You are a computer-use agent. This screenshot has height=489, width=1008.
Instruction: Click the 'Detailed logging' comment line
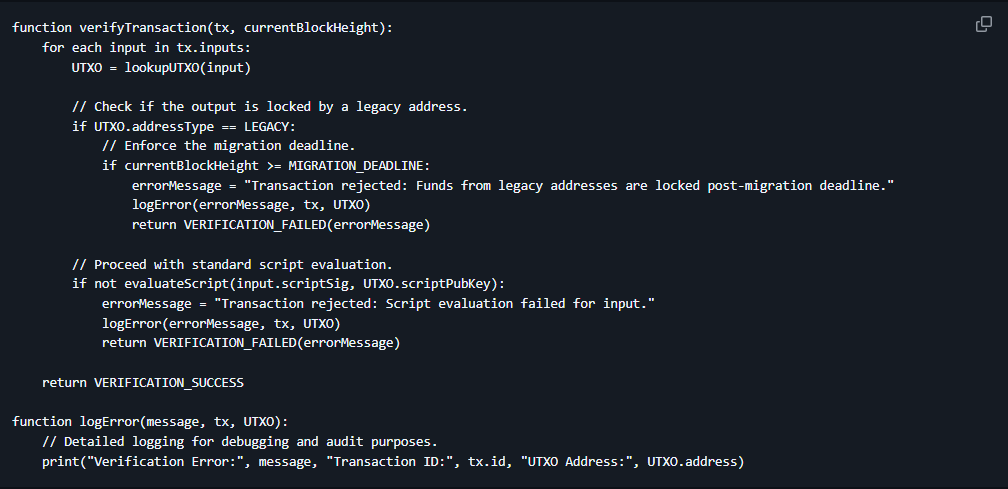tap(240, 441)
